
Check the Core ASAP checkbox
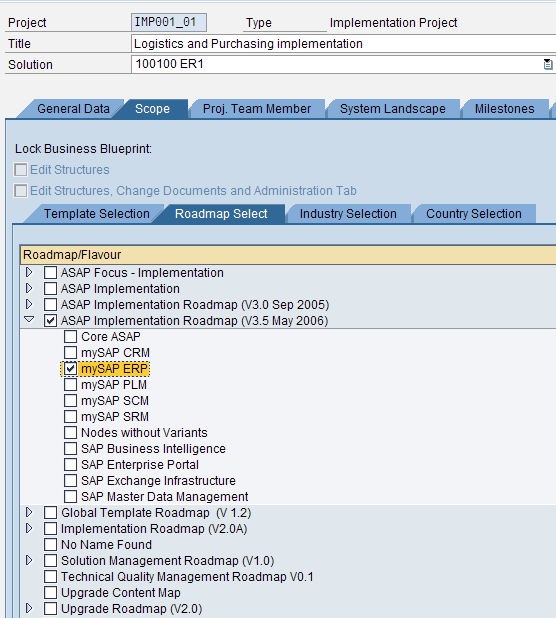click(71, 337)
